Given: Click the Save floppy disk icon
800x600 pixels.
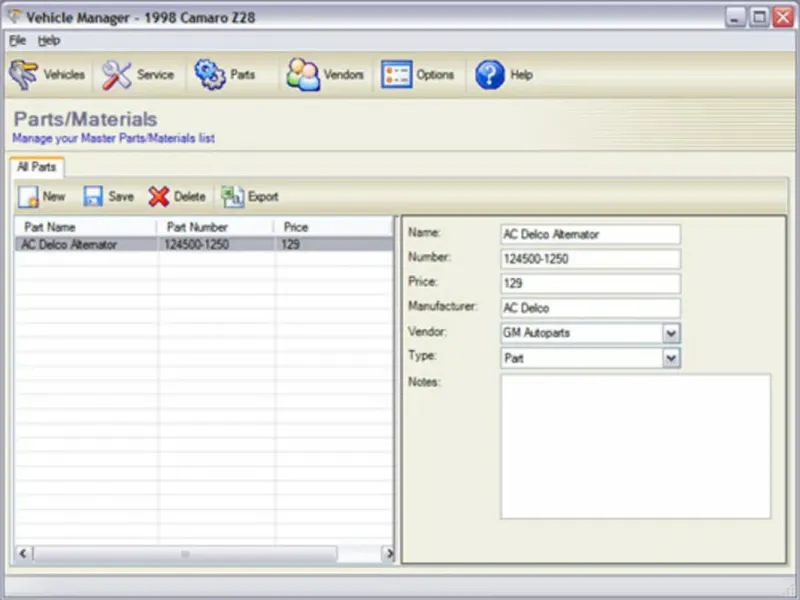Looking at the screenshot, I should [93, 196].
